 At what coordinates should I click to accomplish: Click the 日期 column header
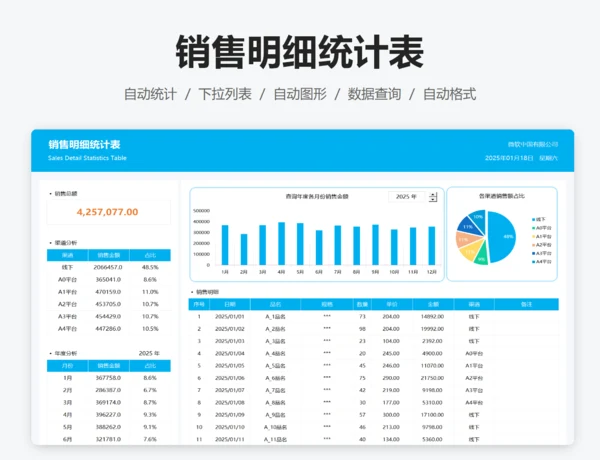230,305
